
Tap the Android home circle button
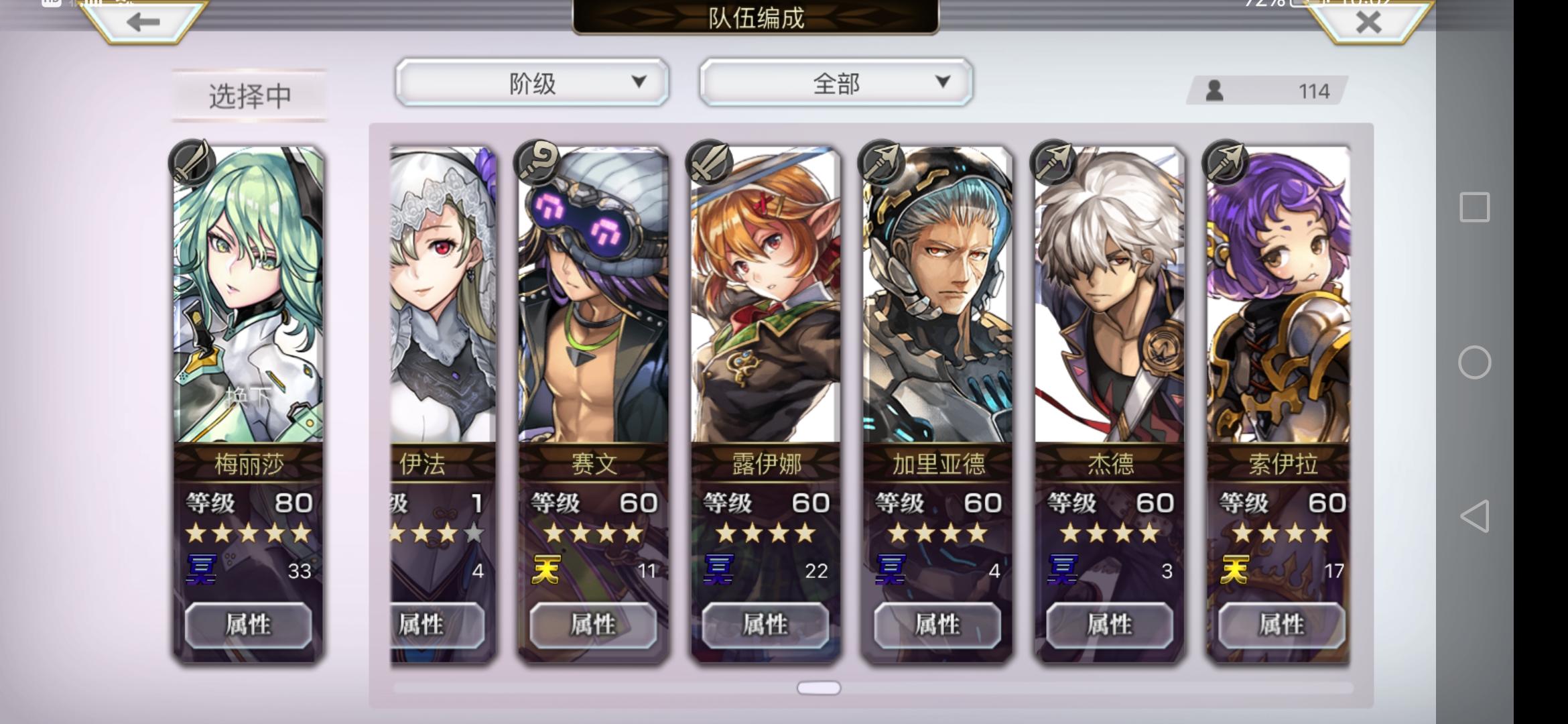click(1474, 363)
